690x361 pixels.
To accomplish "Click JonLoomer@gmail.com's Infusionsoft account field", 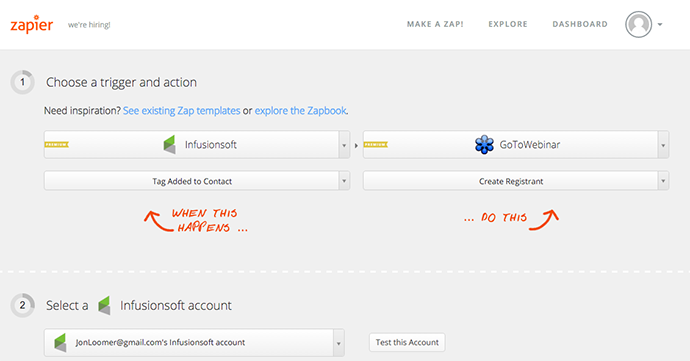I will pos(194,343).
